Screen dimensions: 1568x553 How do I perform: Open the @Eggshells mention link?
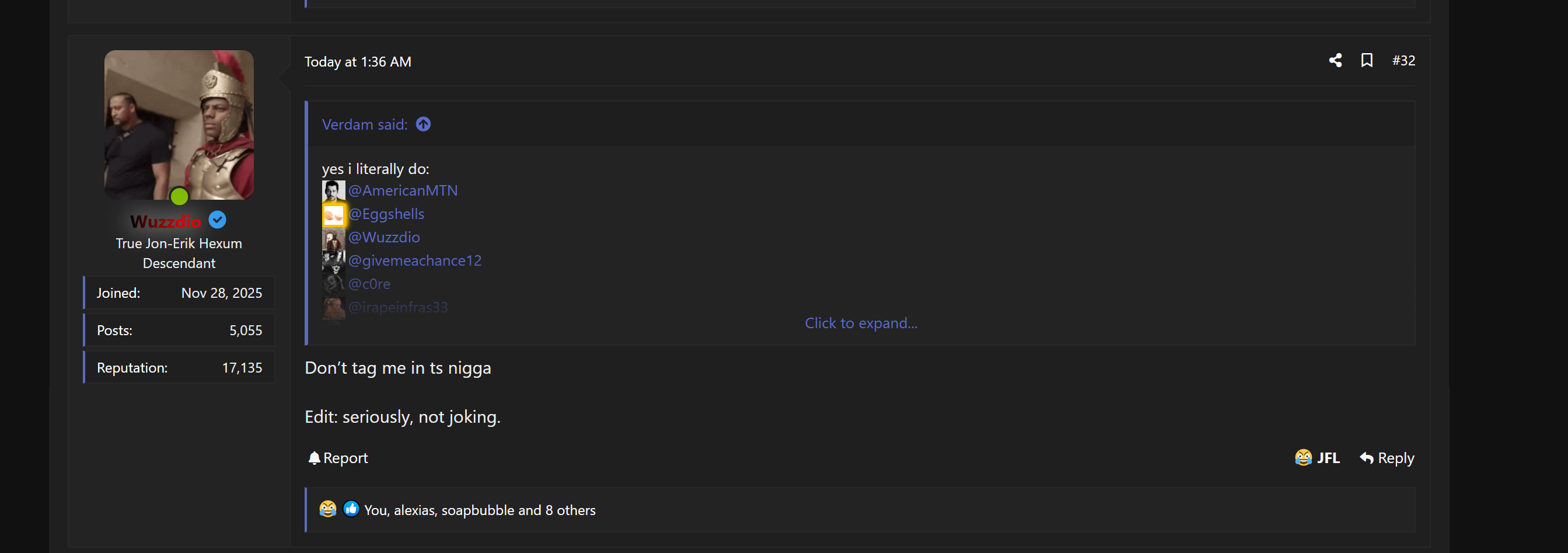(386, 214)
